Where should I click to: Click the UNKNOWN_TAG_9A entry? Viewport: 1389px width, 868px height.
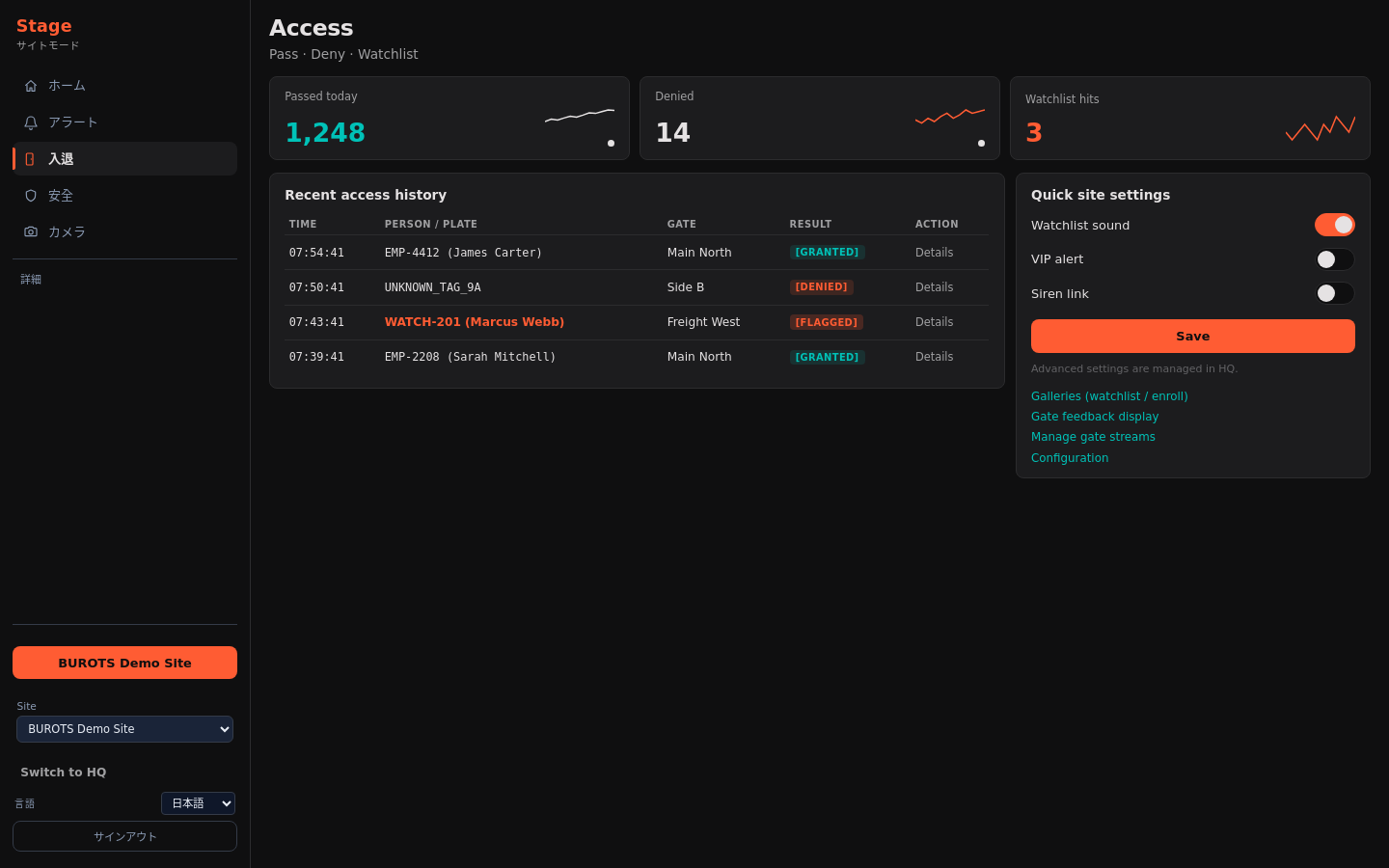click(432, 287)
